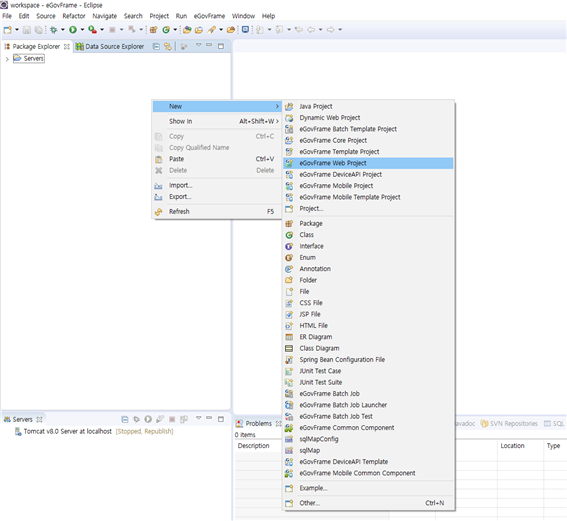Switch to the Problems tab
The width and height of the screenshot is (567, 521).
click(x=258, y=423)
